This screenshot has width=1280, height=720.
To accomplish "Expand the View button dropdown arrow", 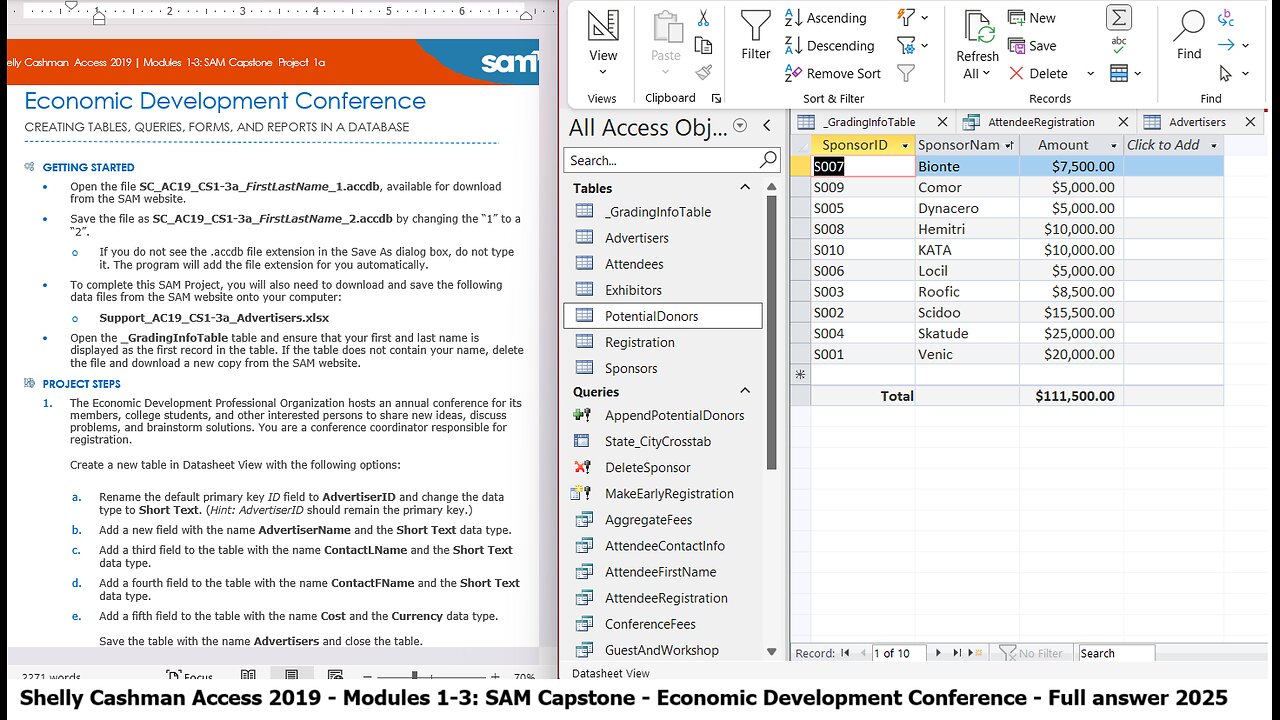I will 603,72.
